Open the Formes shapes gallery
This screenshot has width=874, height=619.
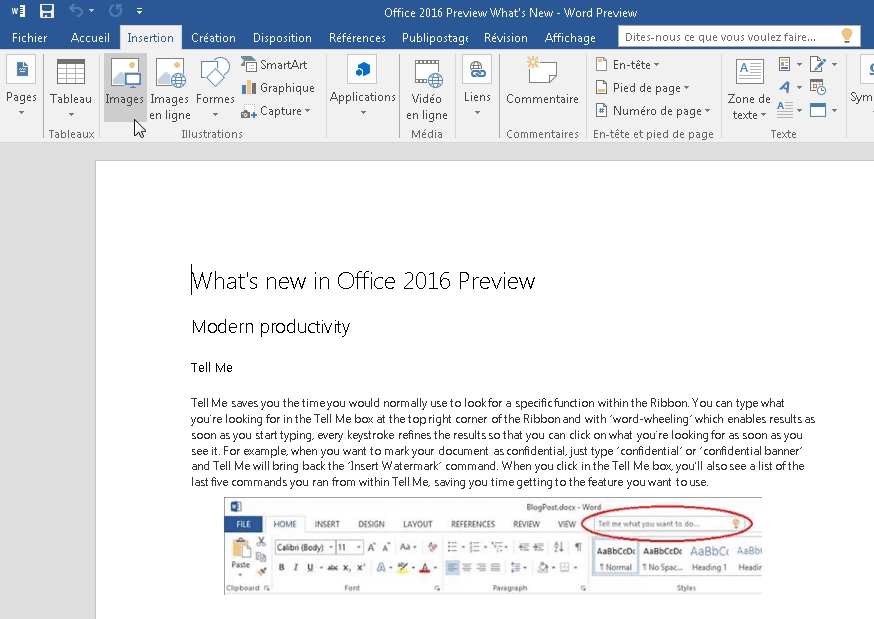tap(215, 88)
